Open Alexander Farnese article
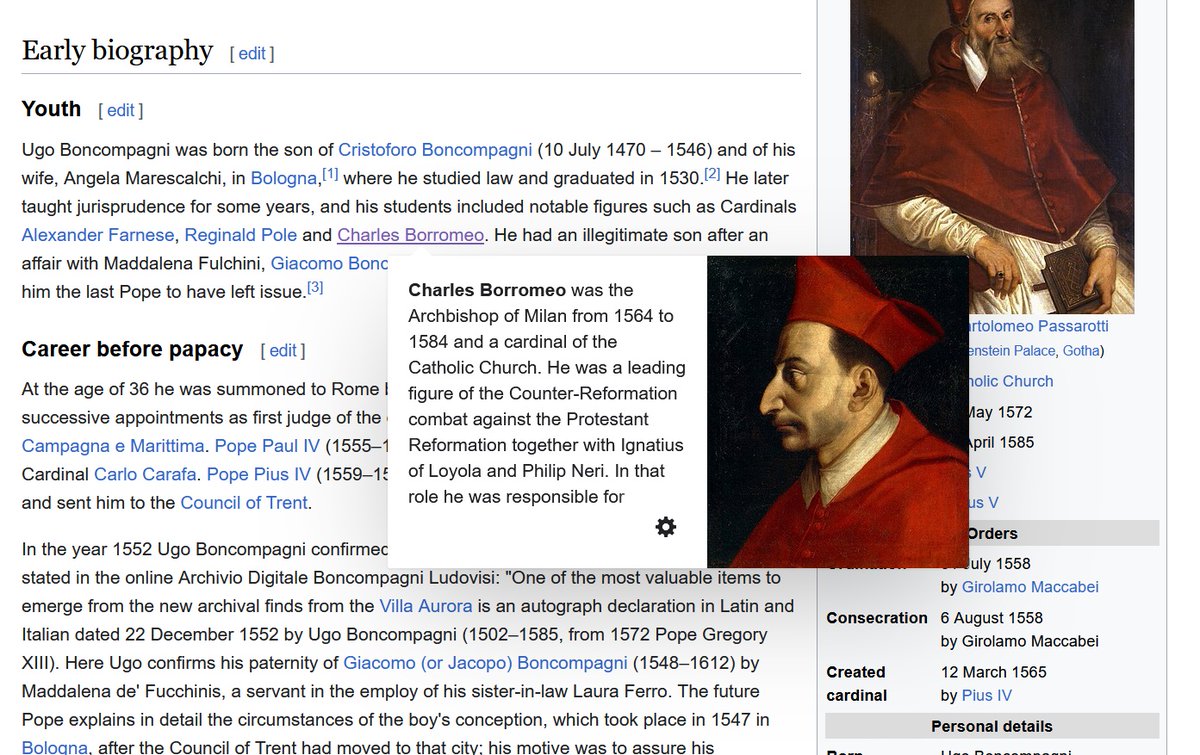 pos(99,236)
